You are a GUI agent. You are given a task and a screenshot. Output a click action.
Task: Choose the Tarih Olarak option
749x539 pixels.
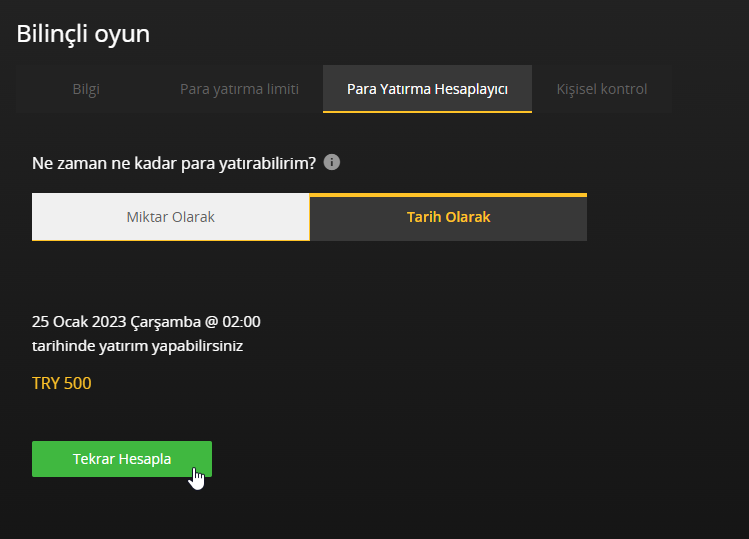coord(448,217)
